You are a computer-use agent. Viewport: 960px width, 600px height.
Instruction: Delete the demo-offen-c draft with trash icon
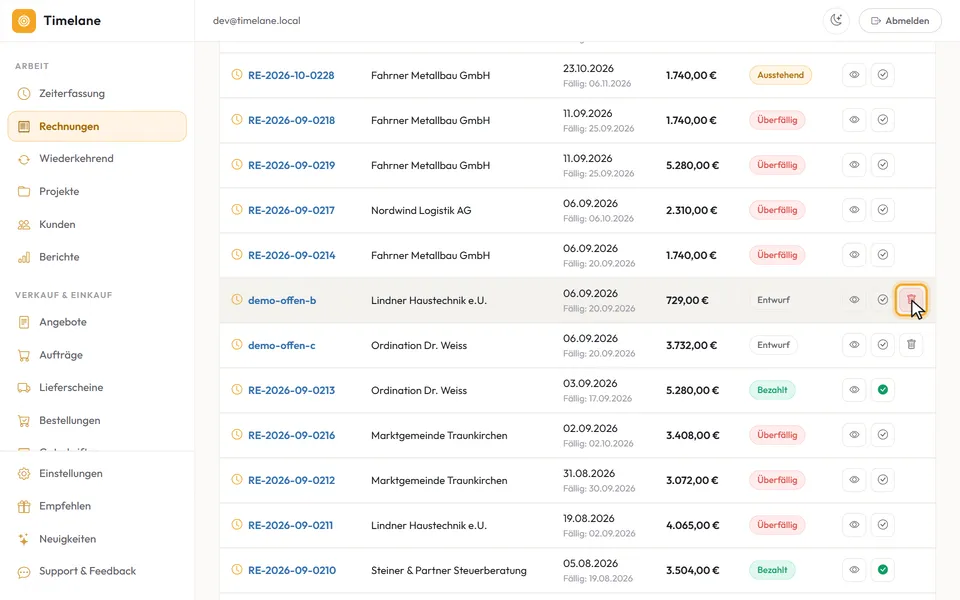click(x=911, y=345)
